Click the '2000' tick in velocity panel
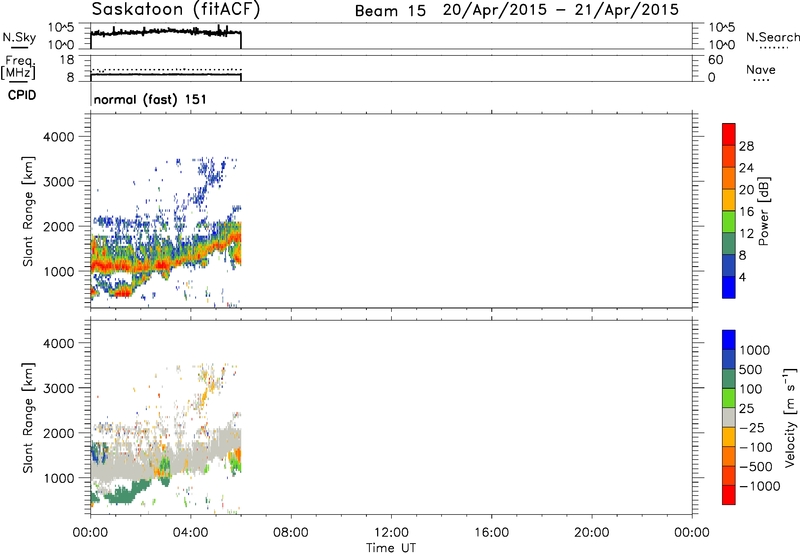 (x=58, y=433)
